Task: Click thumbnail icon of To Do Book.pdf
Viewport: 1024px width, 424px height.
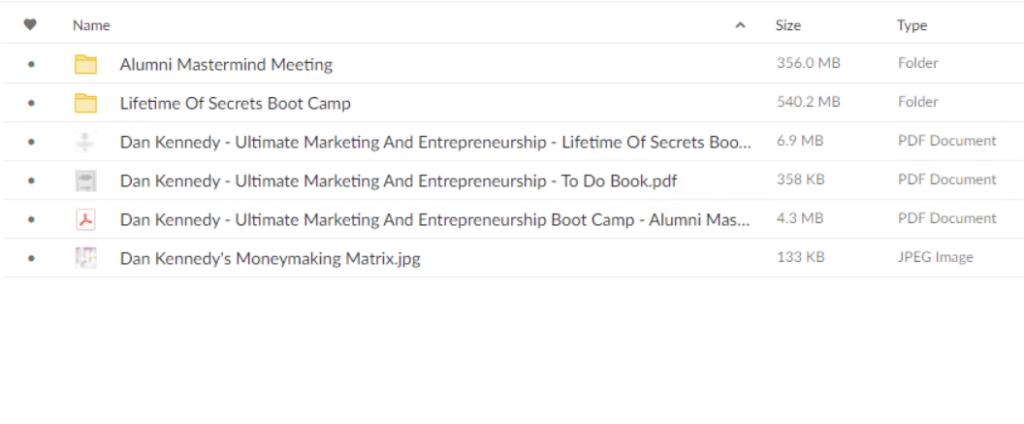Action: pyautogui.click(x=86, y=181)
